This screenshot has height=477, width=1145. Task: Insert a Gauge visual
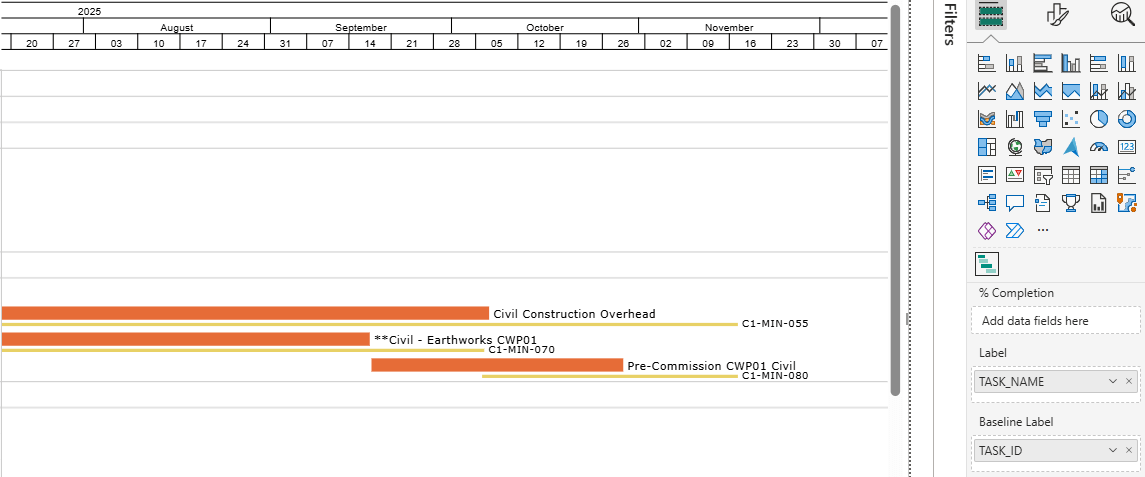coord(1098,147)
